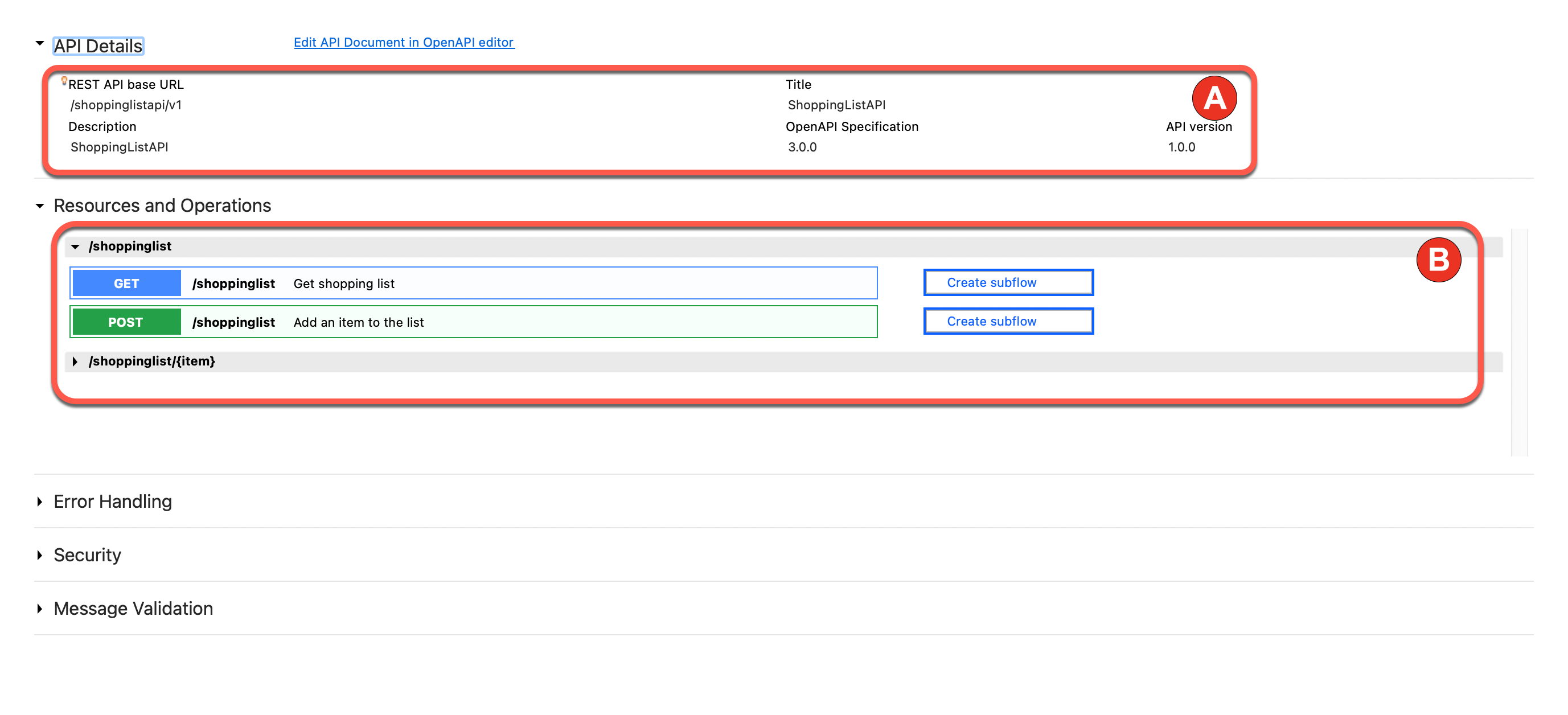The image size is (1568, 715).
Task: Click the green POST method badge
Action: pos(126,322)
